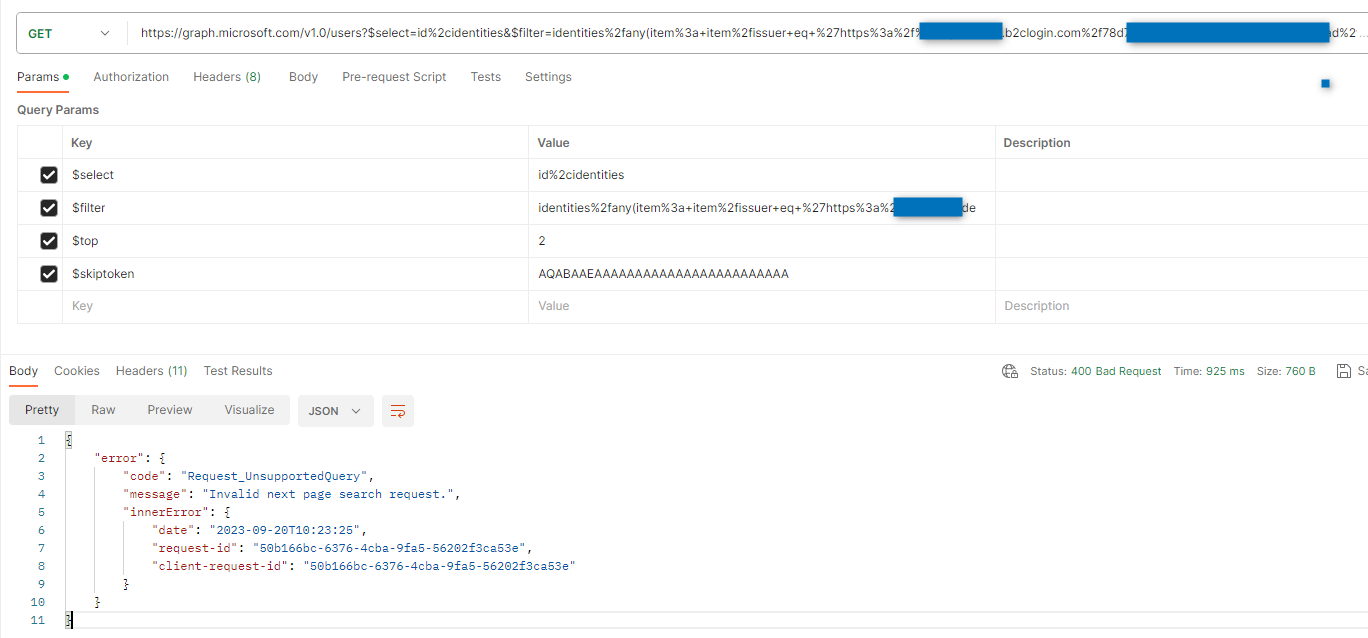
Task: Open the Cookies panel
Action: point(76,370)
